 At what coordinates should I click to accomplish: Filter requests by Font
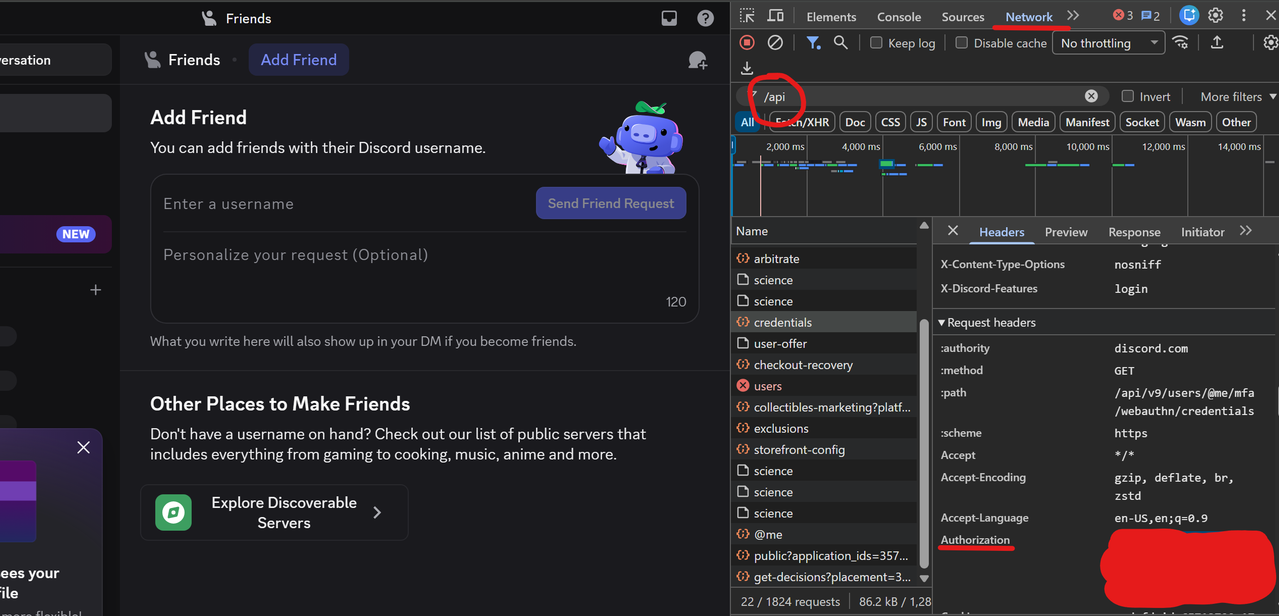point(955,122)
